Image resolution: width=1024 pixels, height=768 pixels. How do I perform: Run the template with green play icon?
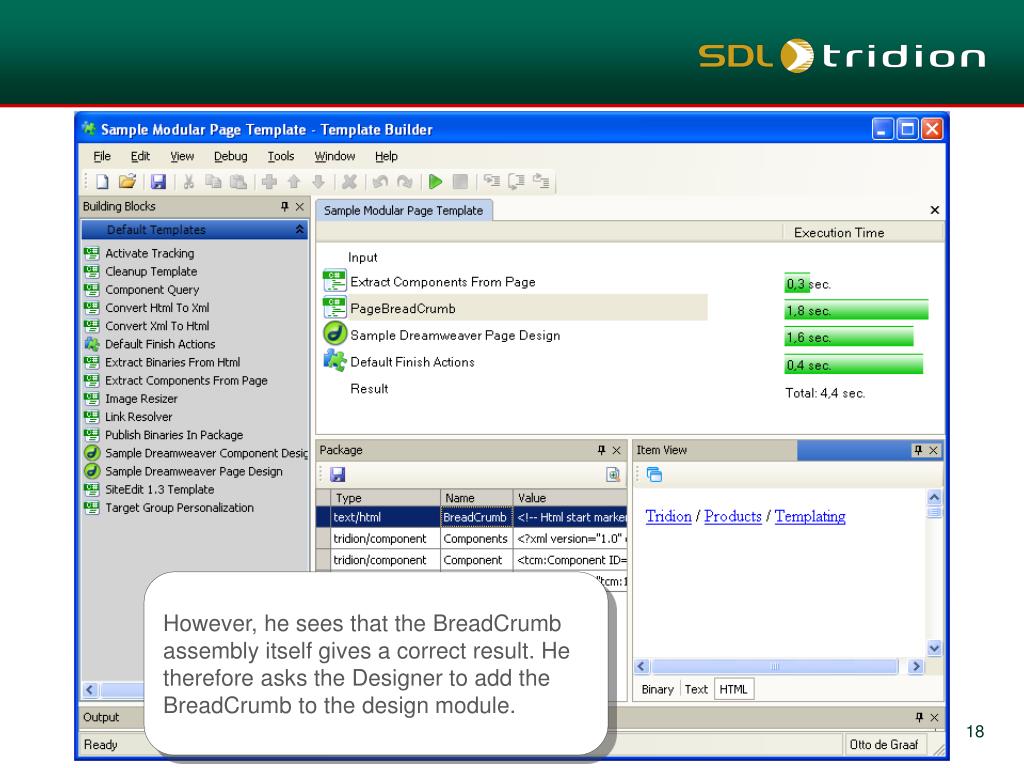(x=436, y=182)
